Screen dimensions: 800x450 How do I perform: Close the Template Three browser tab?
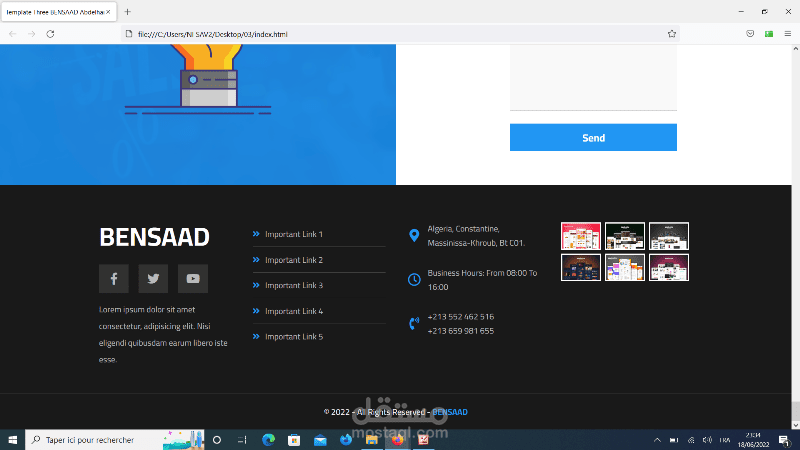[108, 12]
